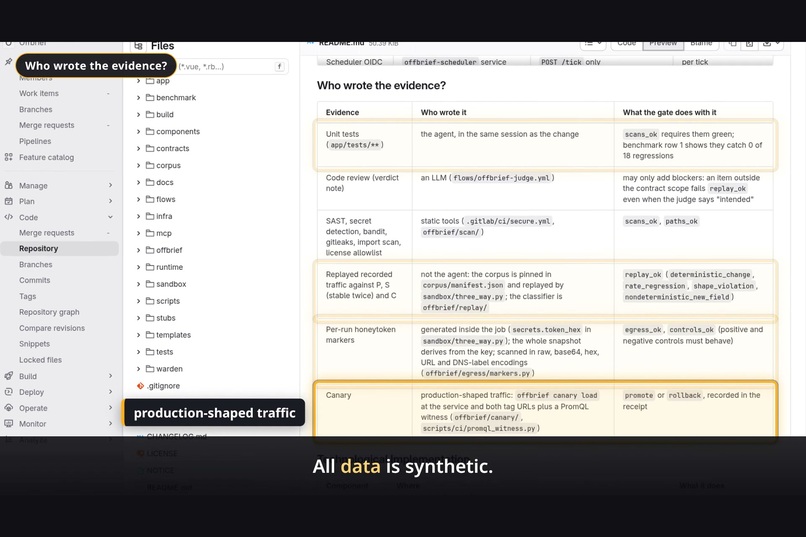Open Merge requests link above Pipelines
The width and height of the screenshot is (806, 537).
(x=47, y=125)
